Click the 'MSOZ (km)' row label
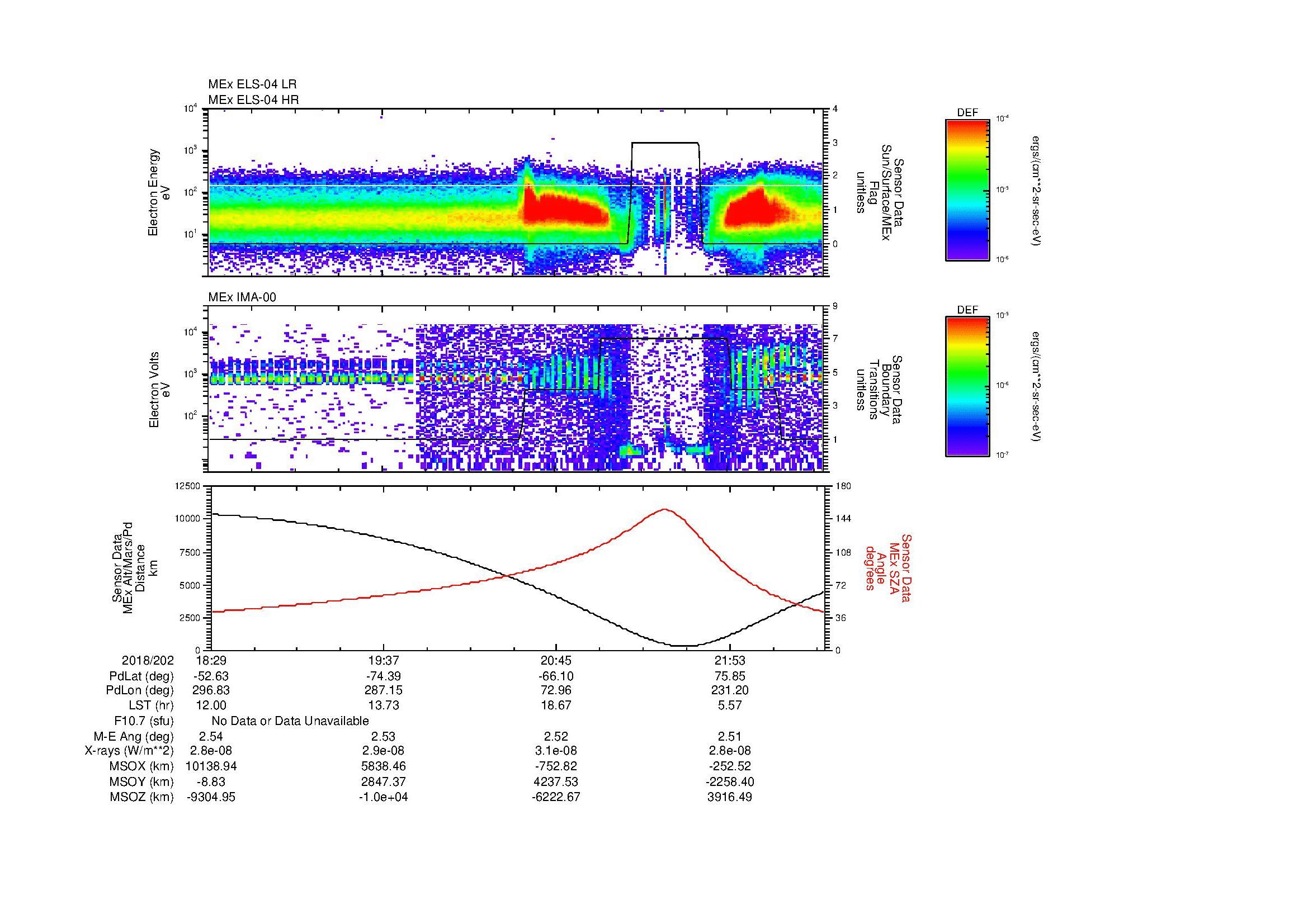This screenshot has width=1308, height=924. pos(141,797)
